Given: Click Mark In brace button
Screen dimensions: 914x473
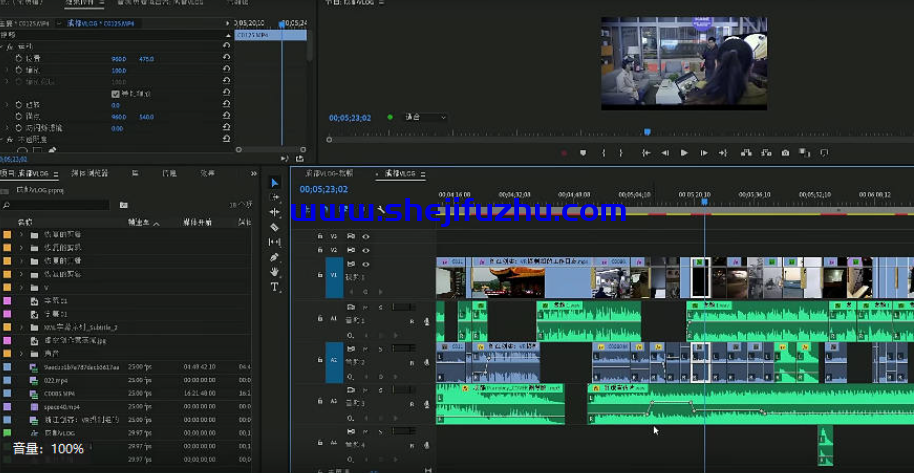Looking at the screenshot, I should [x=604, y=153].
